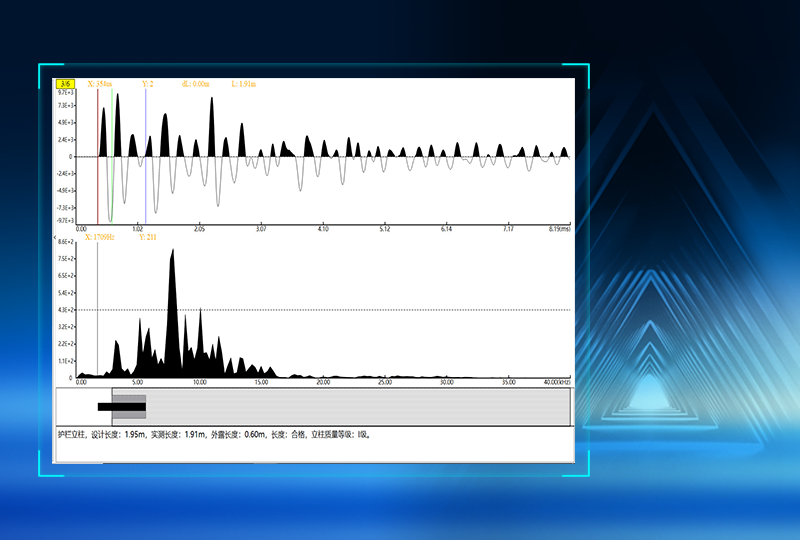This screenshot has height=540, width=800.
Task: Click the X: 354us readout label
Action: (100, 84)
